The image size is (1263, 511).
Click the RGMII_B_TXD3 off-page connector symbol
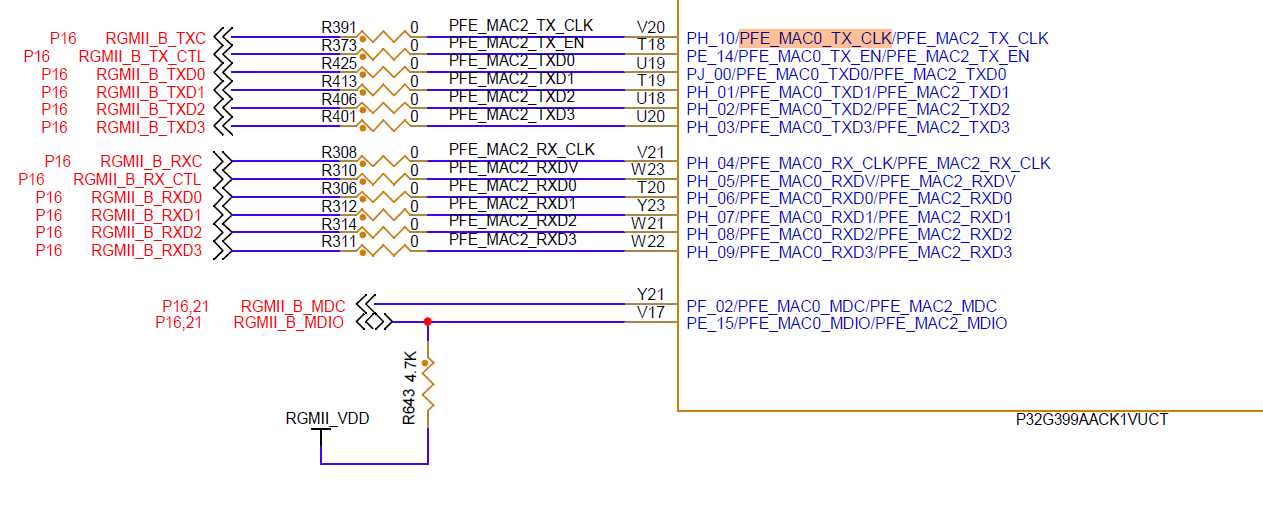pos(222,127)
